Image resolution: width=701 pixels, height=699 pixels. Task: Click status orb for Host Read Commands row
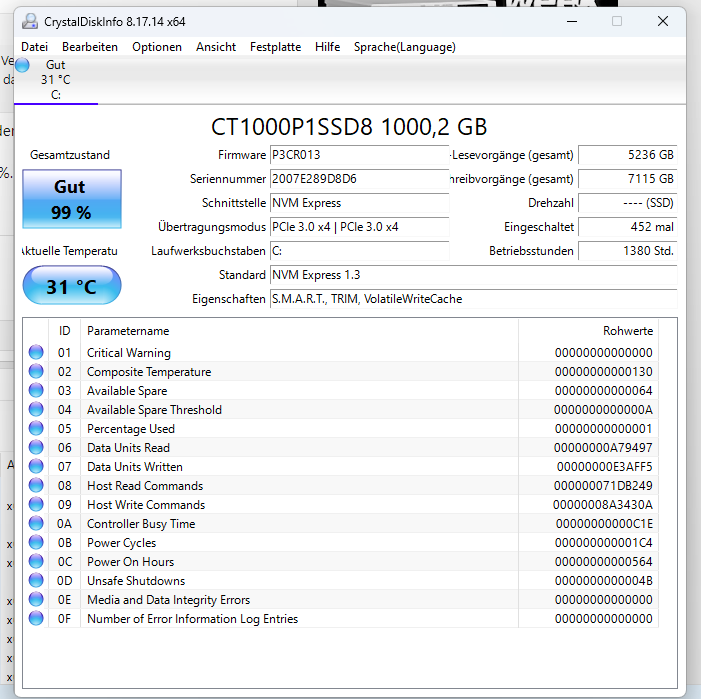(x=36, y=485)
